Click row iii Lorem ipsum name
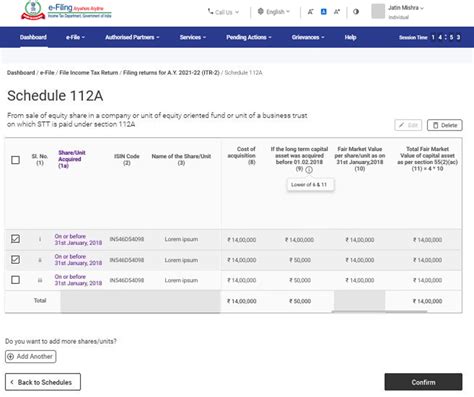The image size is (474, 397). pyautogui.click(x=181, y=280)
